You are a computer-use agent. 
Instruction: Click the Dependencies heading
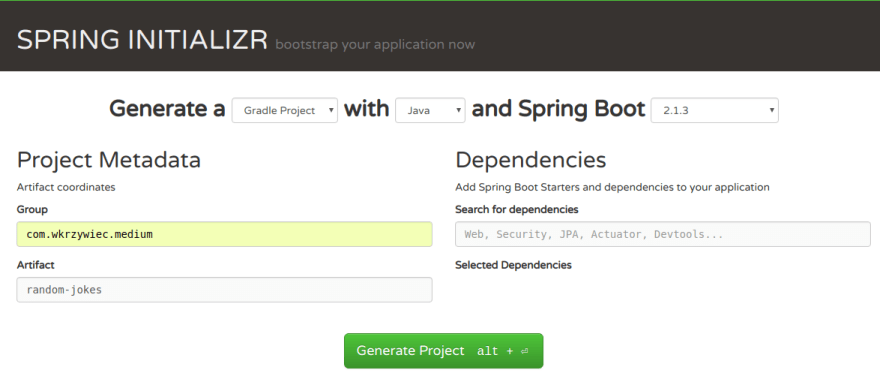click(530, 161)
